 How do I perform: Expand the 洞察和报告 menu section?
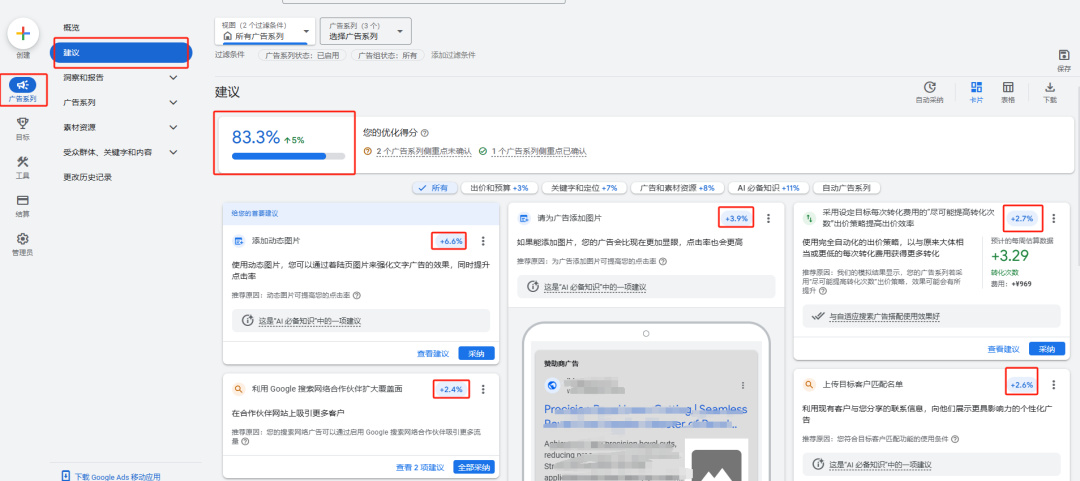coord(121,78)
